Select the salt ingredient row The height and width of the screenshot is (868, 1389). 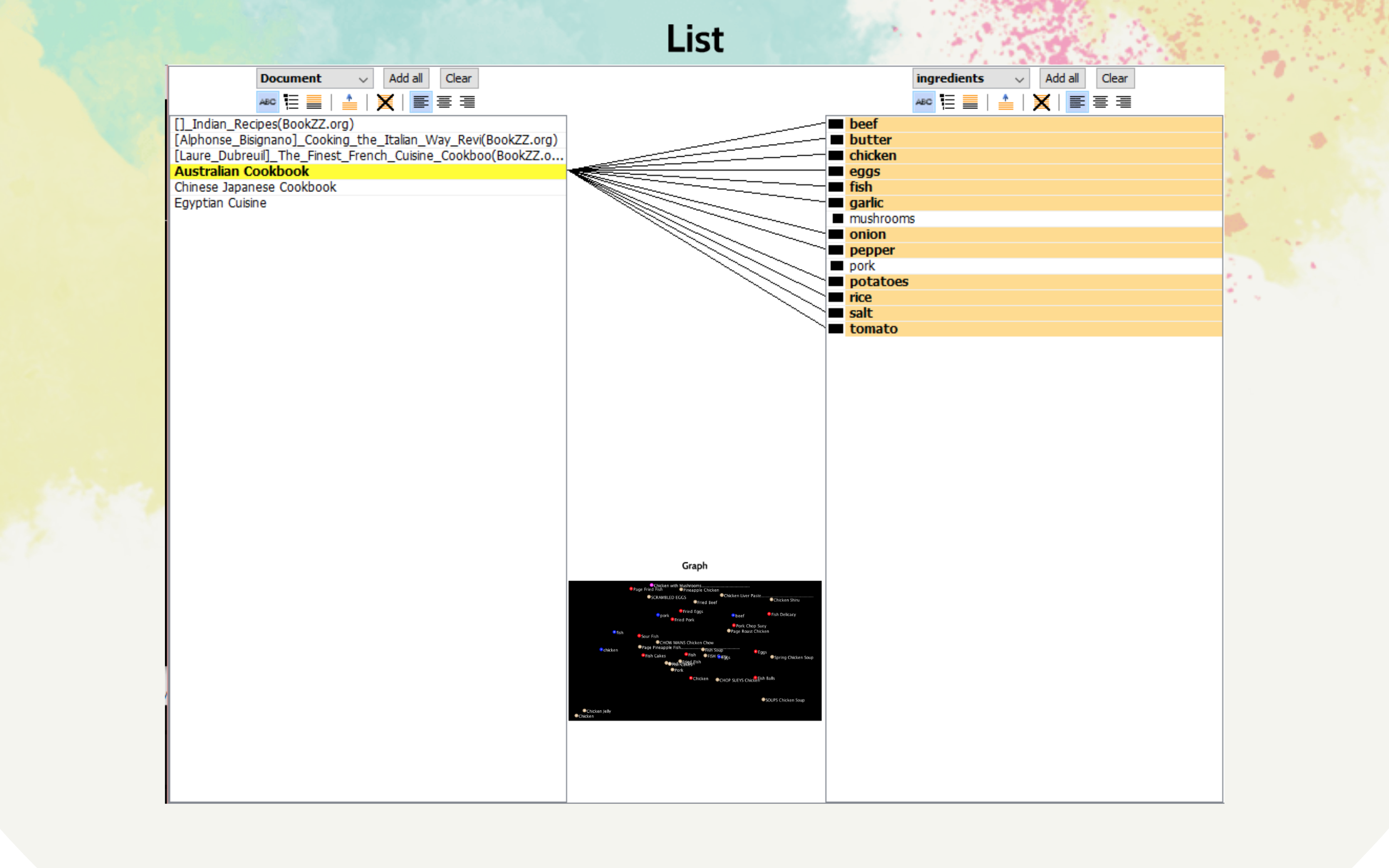(1024, 313)
